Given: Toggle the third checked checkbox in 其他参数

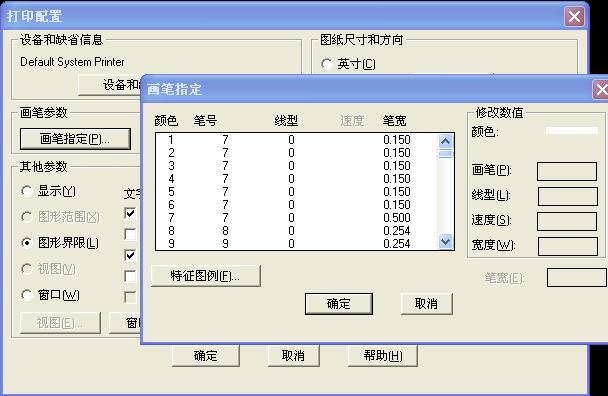Looking at the screenshot, I should pyautogui.click(x=130, y=255).
